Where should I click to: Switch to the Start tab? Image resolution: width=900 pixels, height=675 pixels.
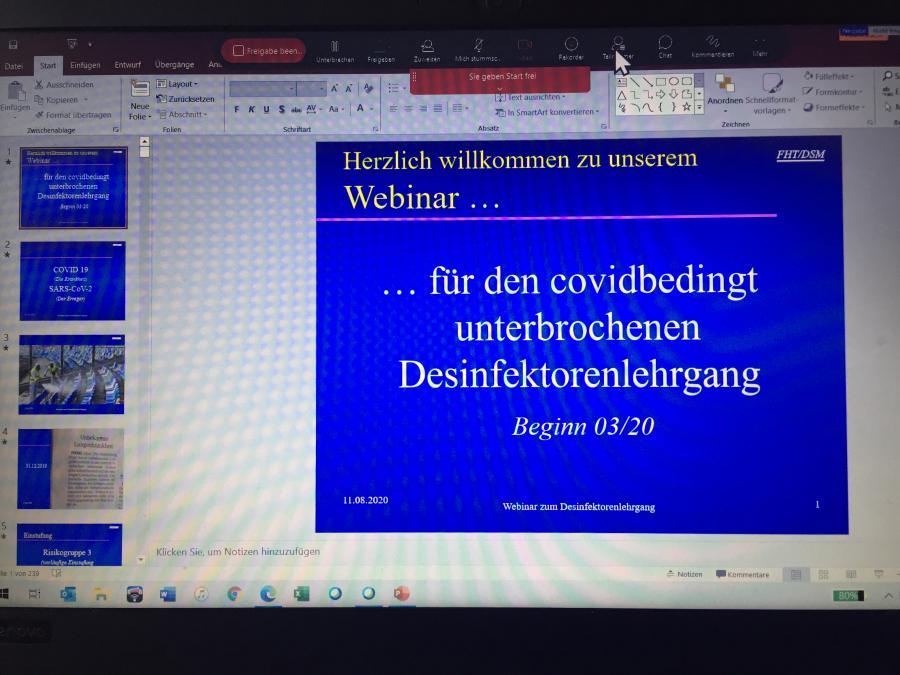pos(48,65)
